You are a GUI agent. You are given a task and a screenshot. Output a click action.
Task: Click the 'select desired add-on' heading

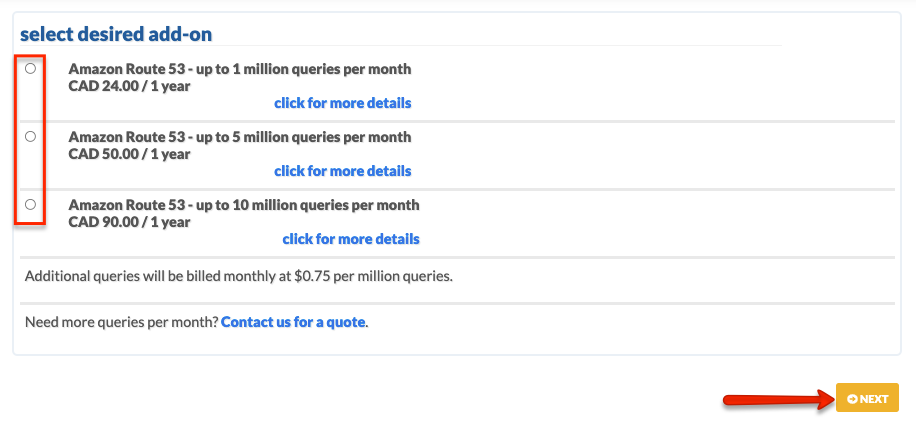tap(116, 34)
